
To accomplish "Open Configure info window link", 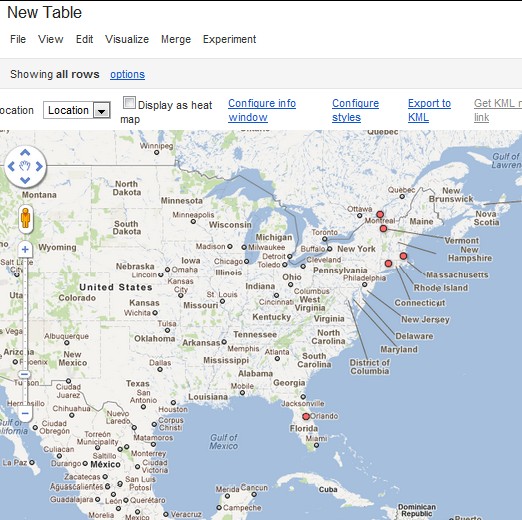I will coord(262,110).
